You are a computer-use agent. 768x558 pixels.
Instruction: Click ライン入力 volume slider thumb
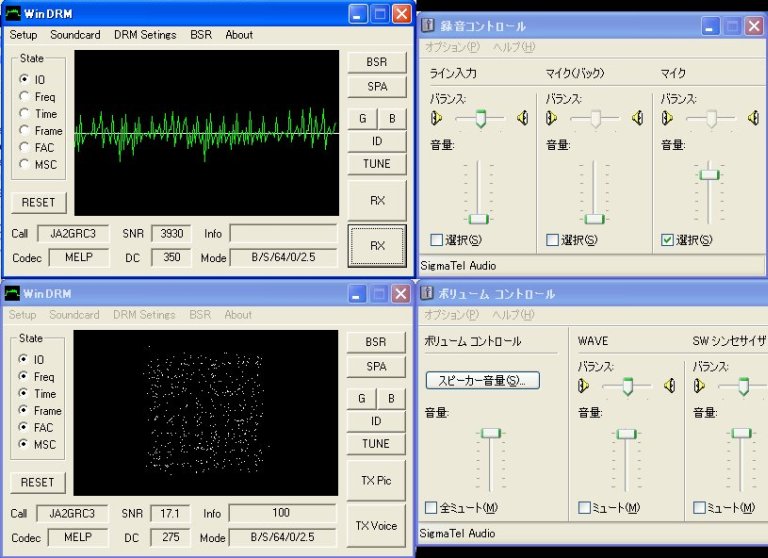click(479, 219)
